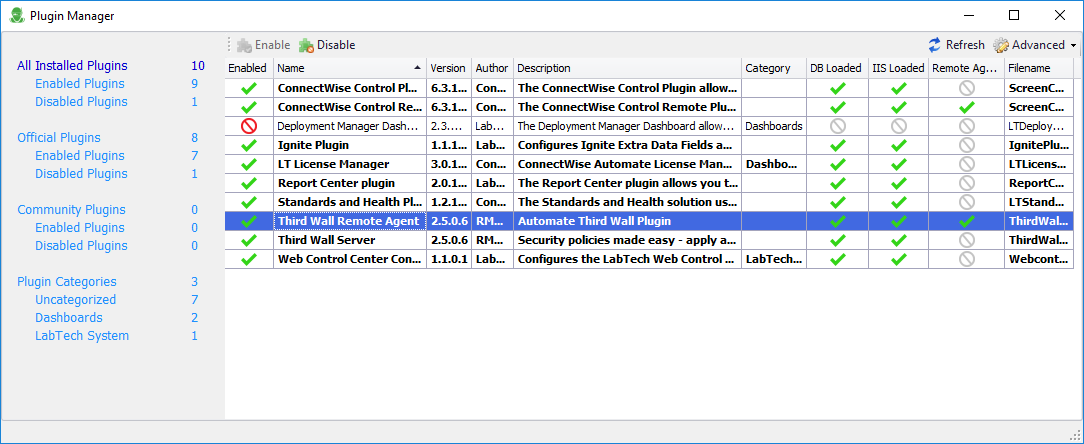Filter by Uncategorized category

pos(76,299)
